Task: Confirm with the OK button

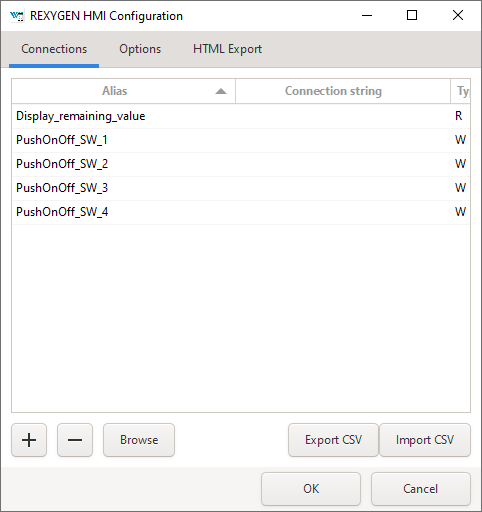Action: [311, 489]
